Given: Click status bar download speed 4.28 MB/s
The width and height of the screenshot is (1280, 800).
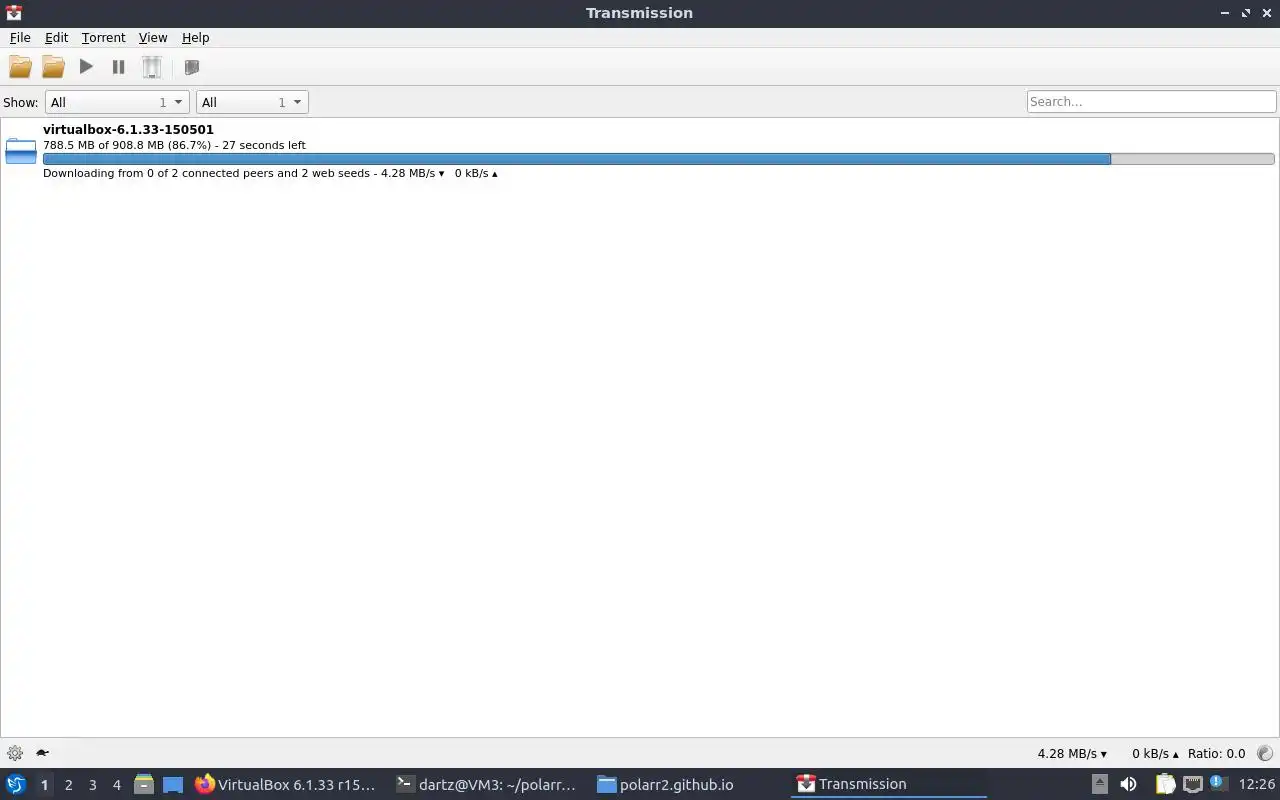Looking at the screenshot, I should click(1072, 753).
